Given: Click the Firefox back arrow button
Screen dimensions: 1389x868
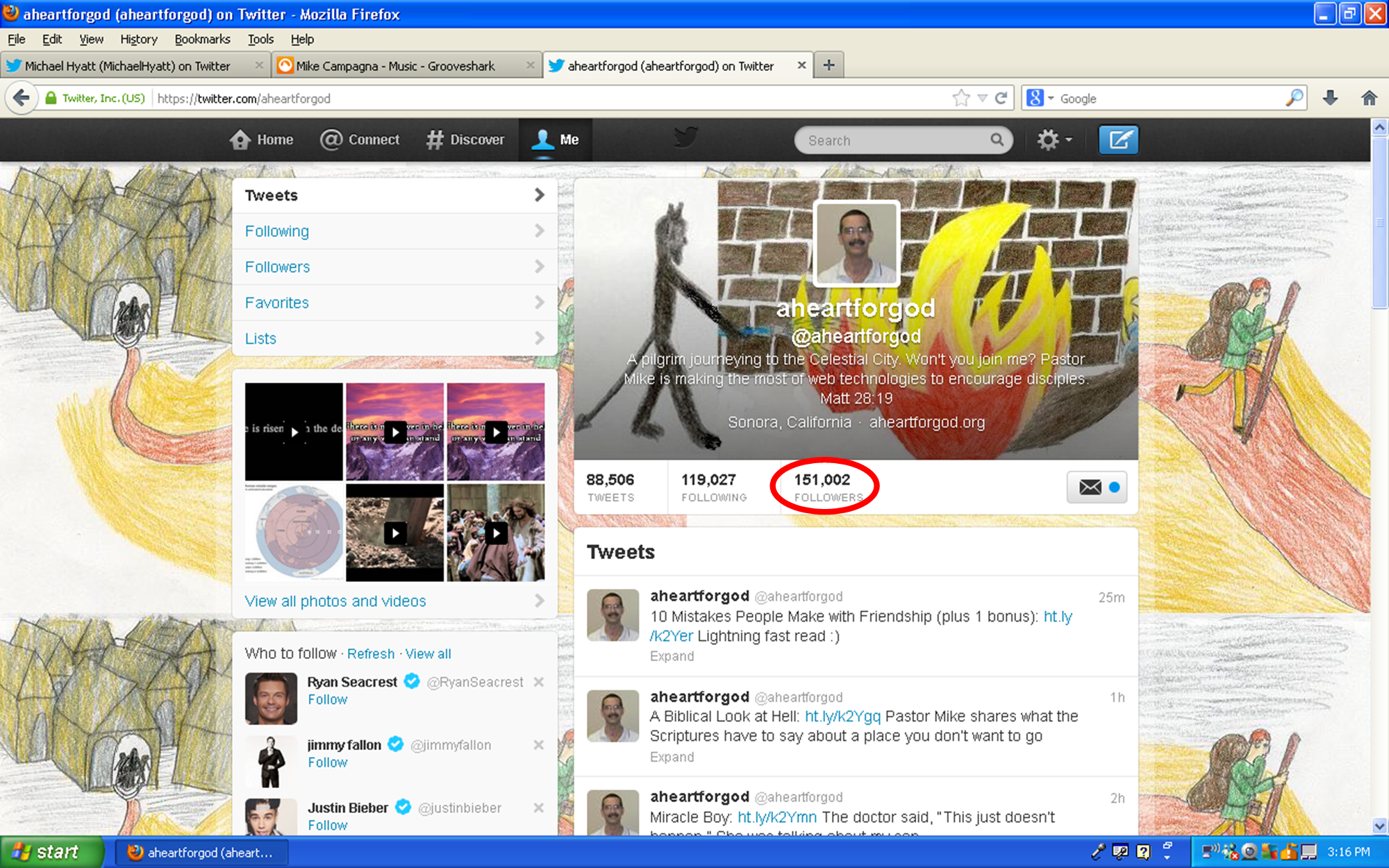Looking at the screenshot, I should [22, 98].
